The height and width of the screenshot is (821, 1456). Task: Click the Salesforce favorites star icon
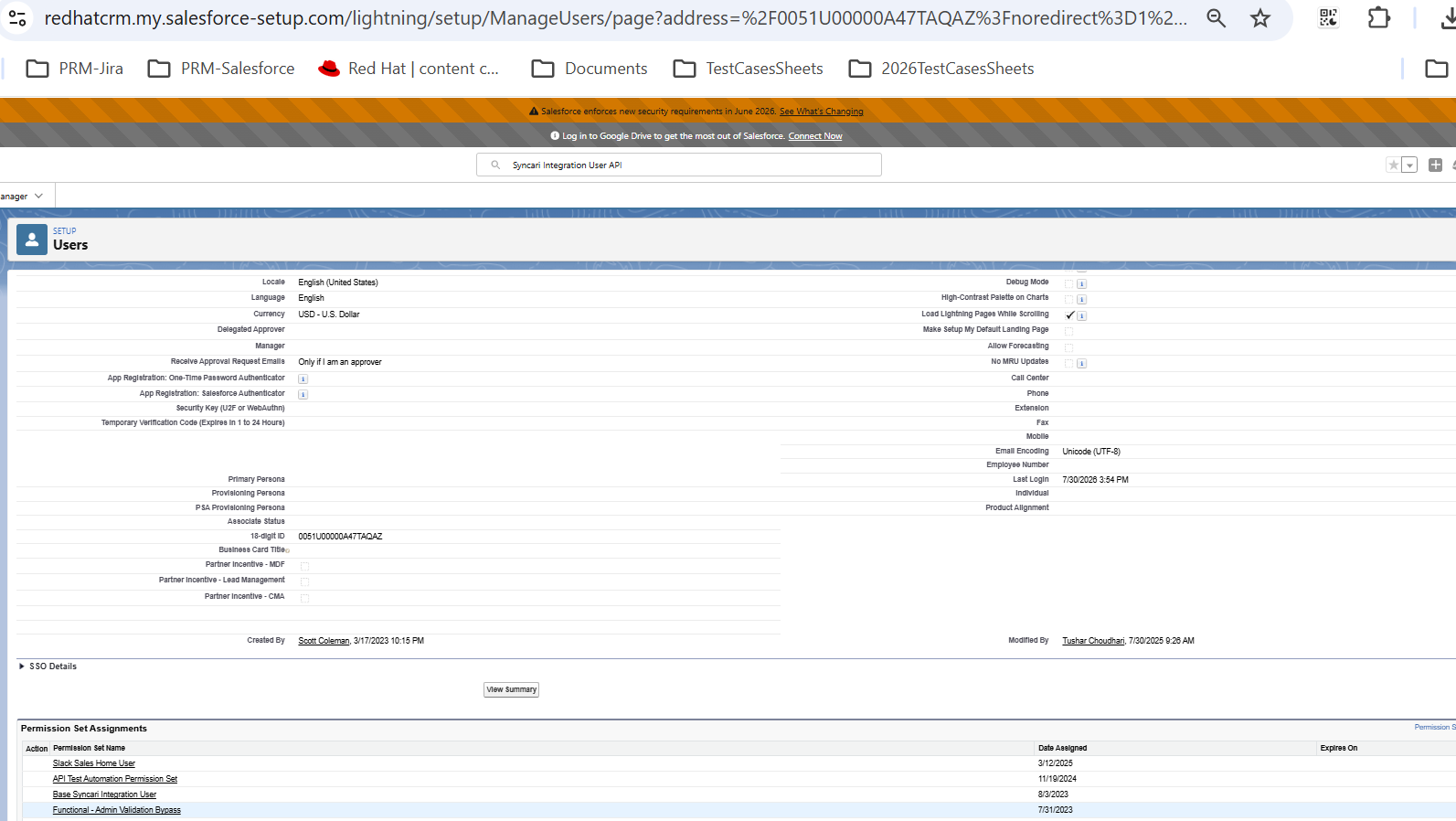click(x=1394, y=165)
